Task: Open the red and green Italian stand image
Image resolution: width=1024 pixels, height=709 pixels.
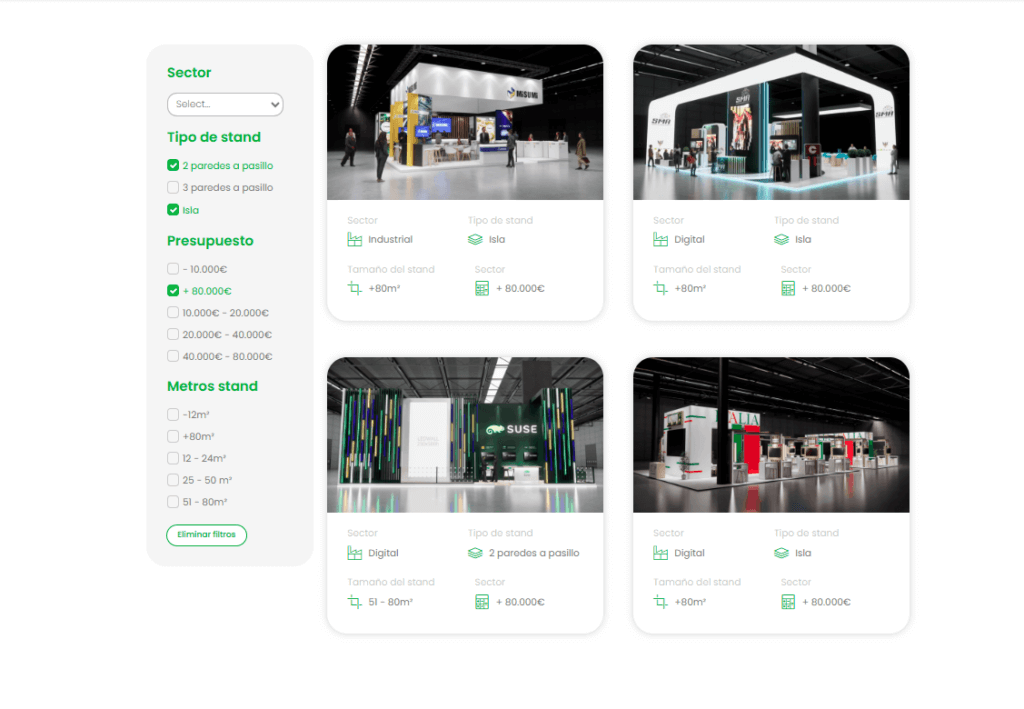Action: coord(771,435)
